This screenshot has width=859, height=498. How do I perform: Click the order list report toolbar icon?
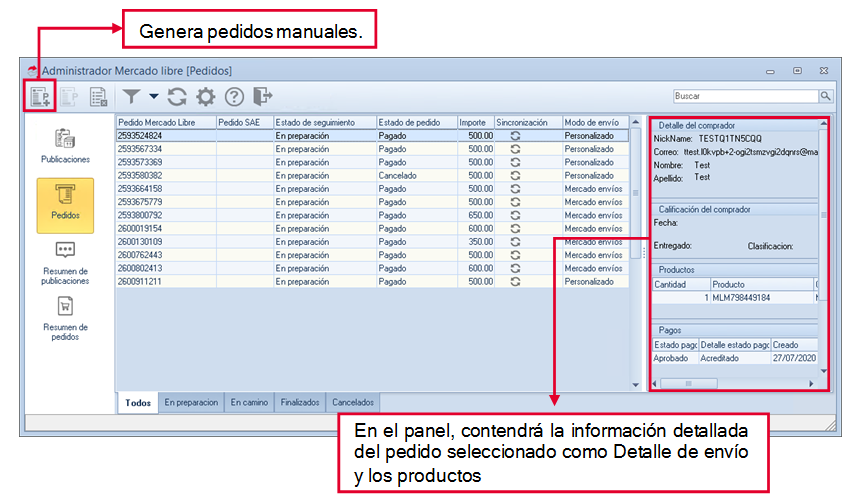click(99, 97)
